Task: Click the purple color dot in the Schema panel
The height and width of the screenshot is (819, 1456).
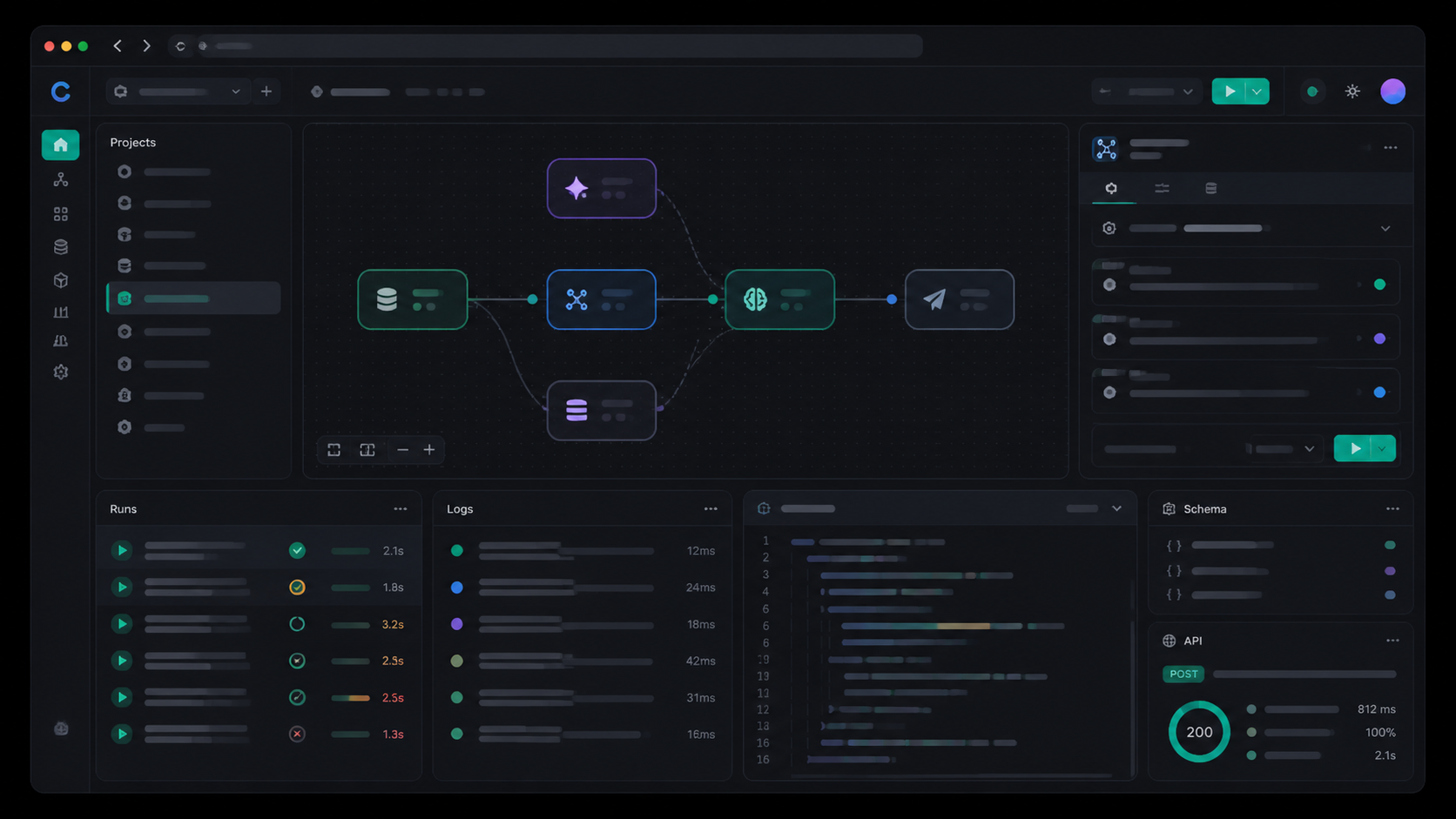Action: [1390, 571]
